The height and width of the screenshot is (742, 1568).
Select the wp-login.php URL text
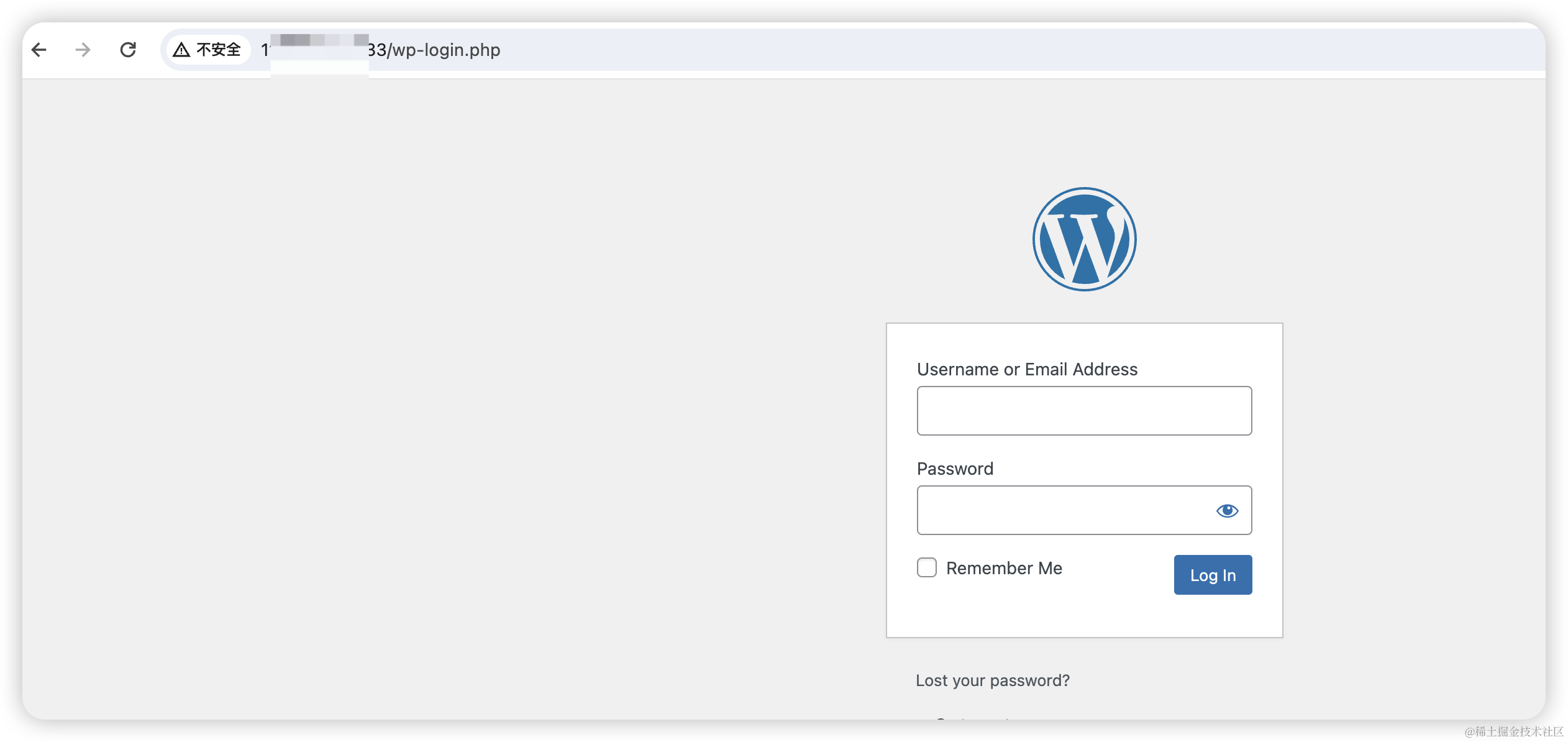click(434, 50)
